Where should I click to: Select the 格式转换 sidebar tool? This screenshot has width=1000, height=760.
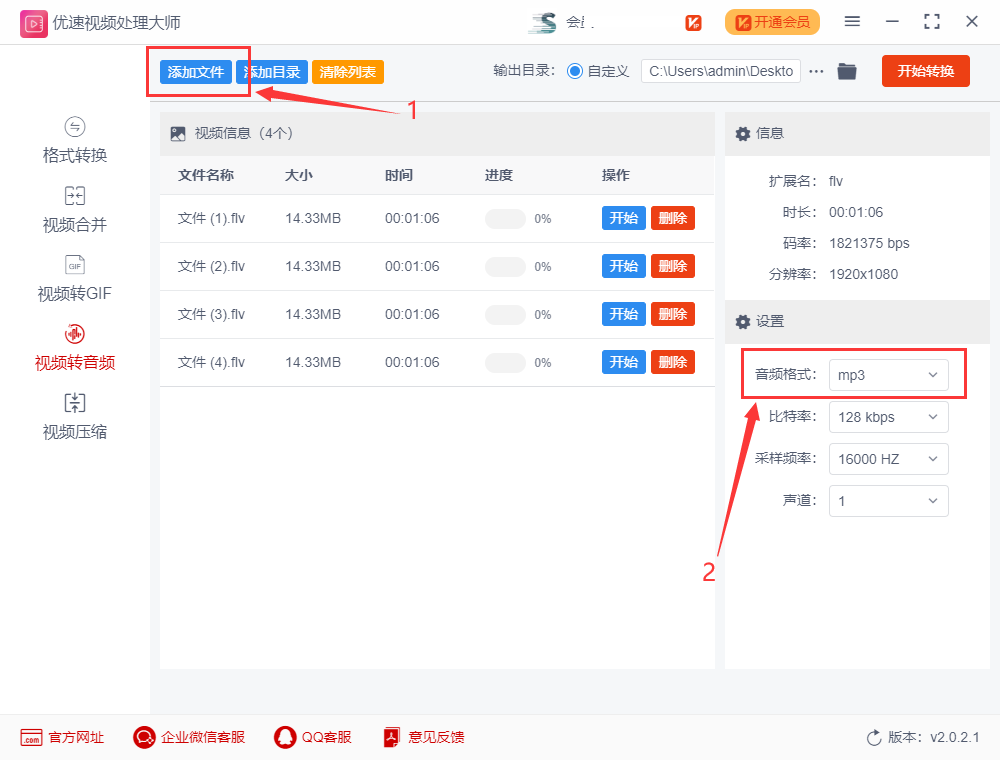click(73, 140)
